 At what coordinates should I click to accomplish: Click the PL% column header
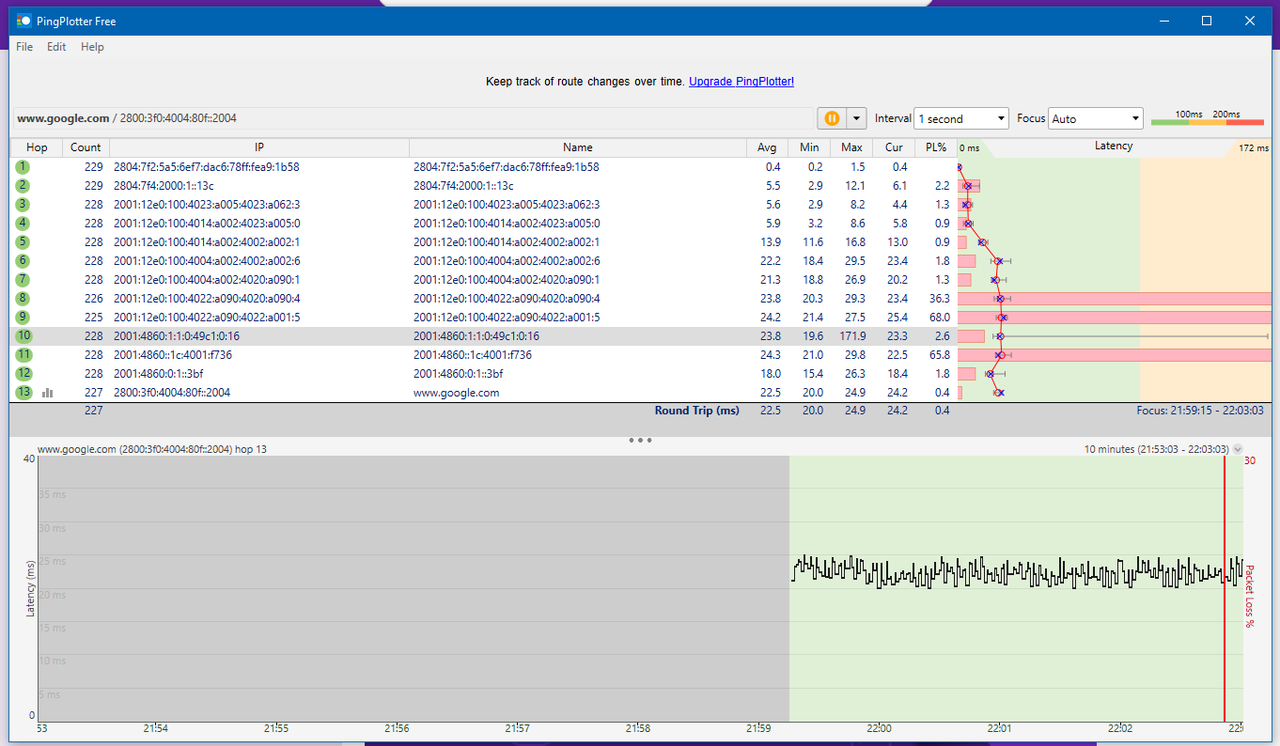[936, 147]
